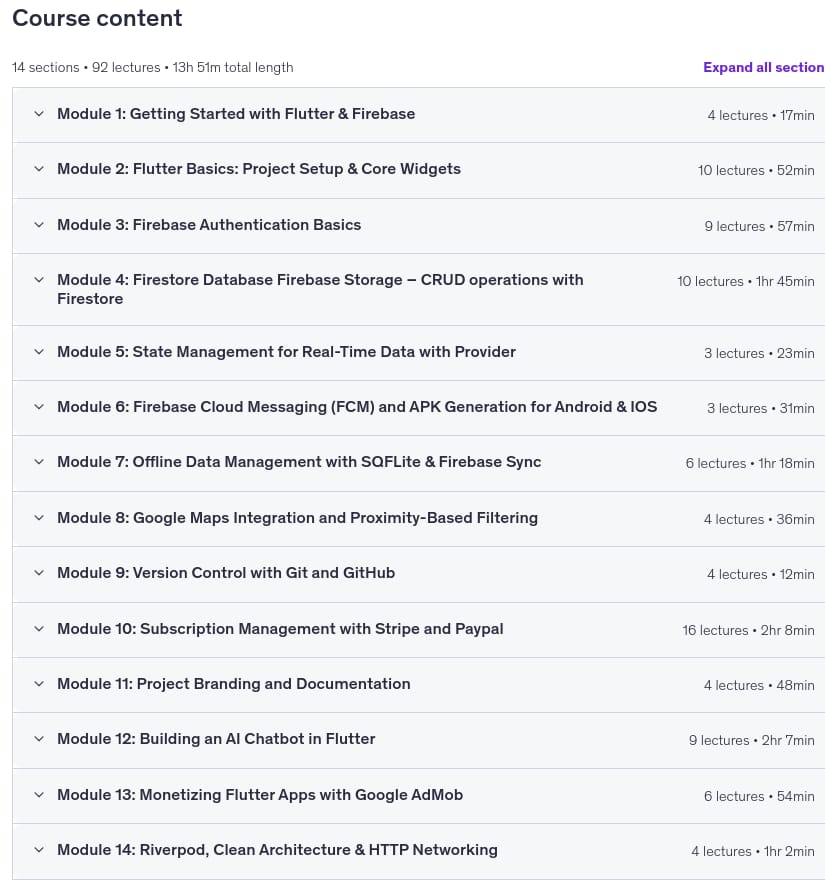This screenshot has height=880, width=825.
Task: Expand Module 14 chevron arrow
Action: (x=39, y=850)
